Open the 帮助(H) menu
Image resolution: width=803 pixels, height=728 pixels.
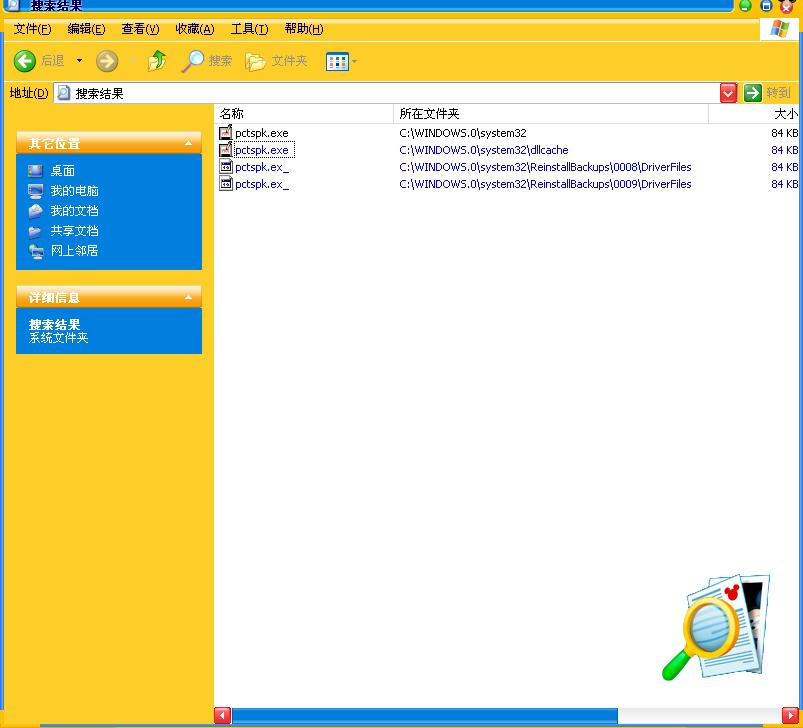304,29
